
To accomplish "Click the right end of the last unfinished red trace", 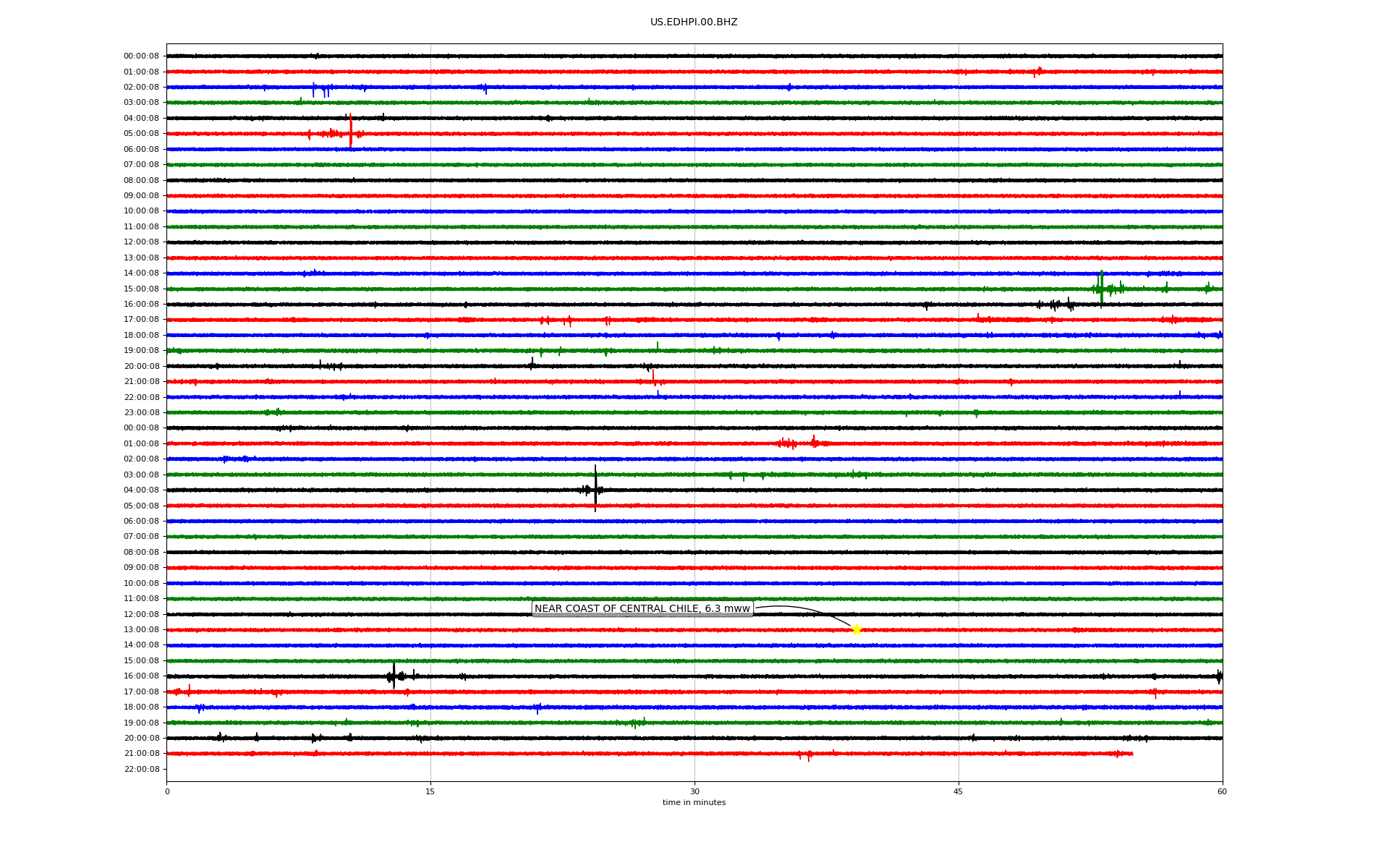I will 1131,754.
